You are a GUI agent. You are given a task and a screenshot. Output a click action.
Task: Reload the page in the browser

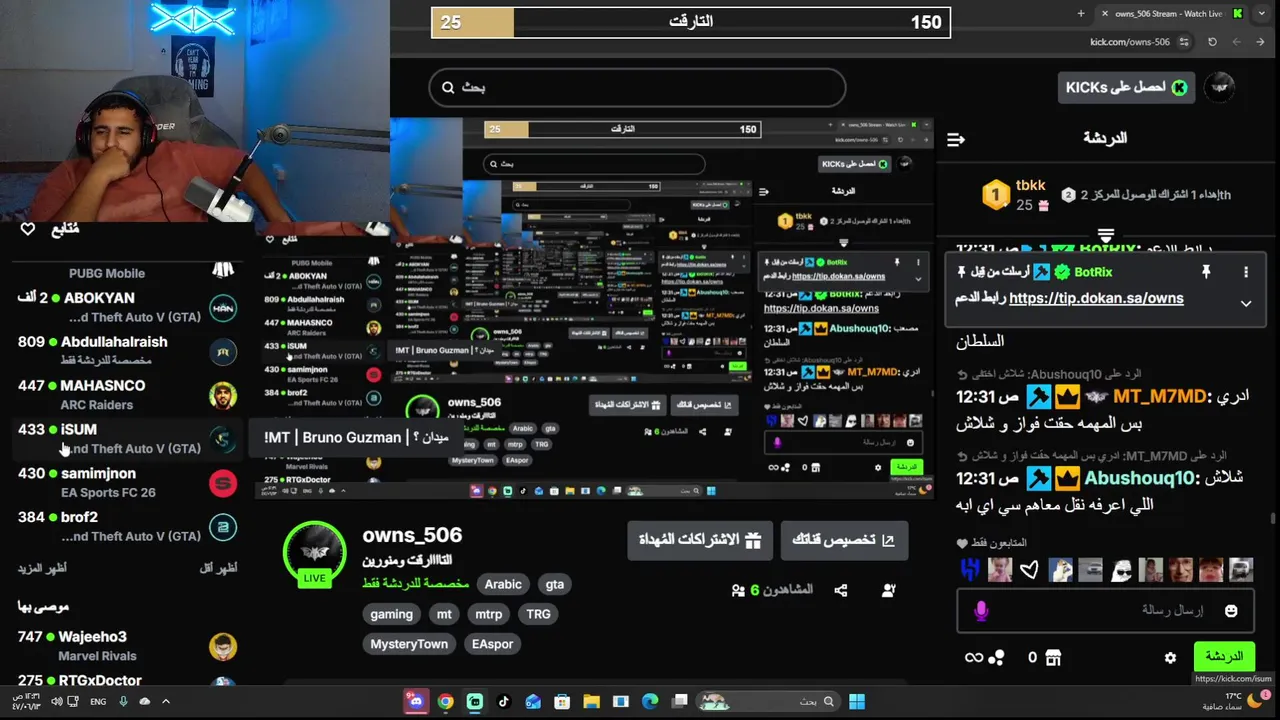click(x=1212, y=42)
